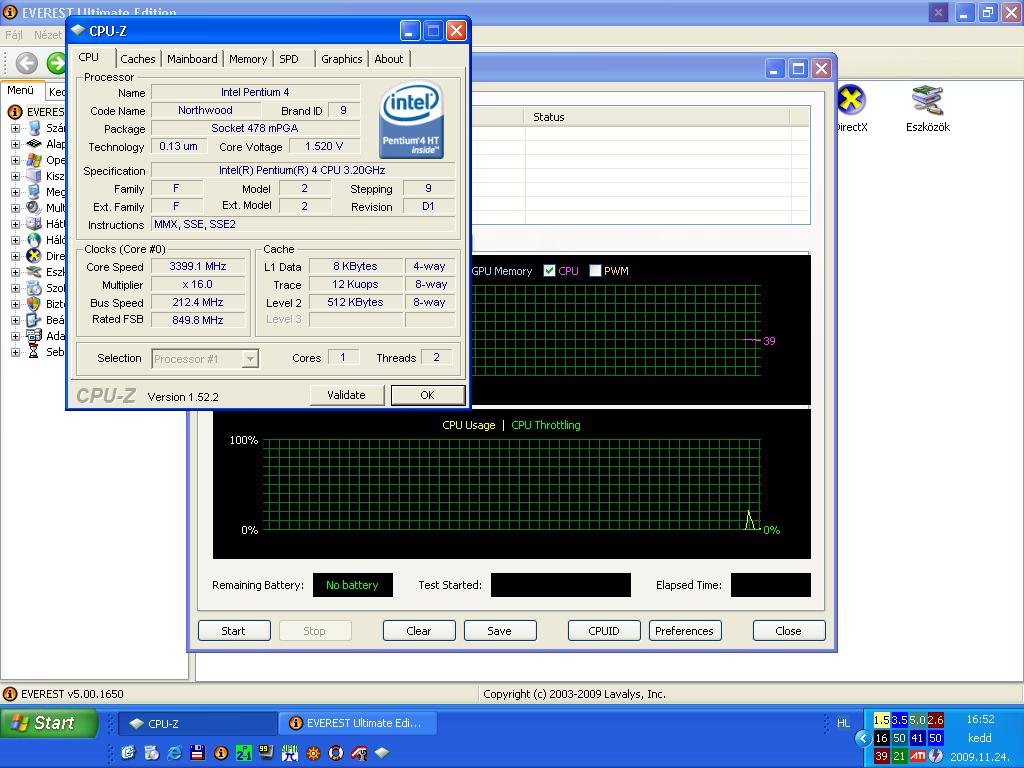Select the Menü tab in EVEREST sidebar
Viewport: 1024px width, 768px height.
(x=20, y=90)
